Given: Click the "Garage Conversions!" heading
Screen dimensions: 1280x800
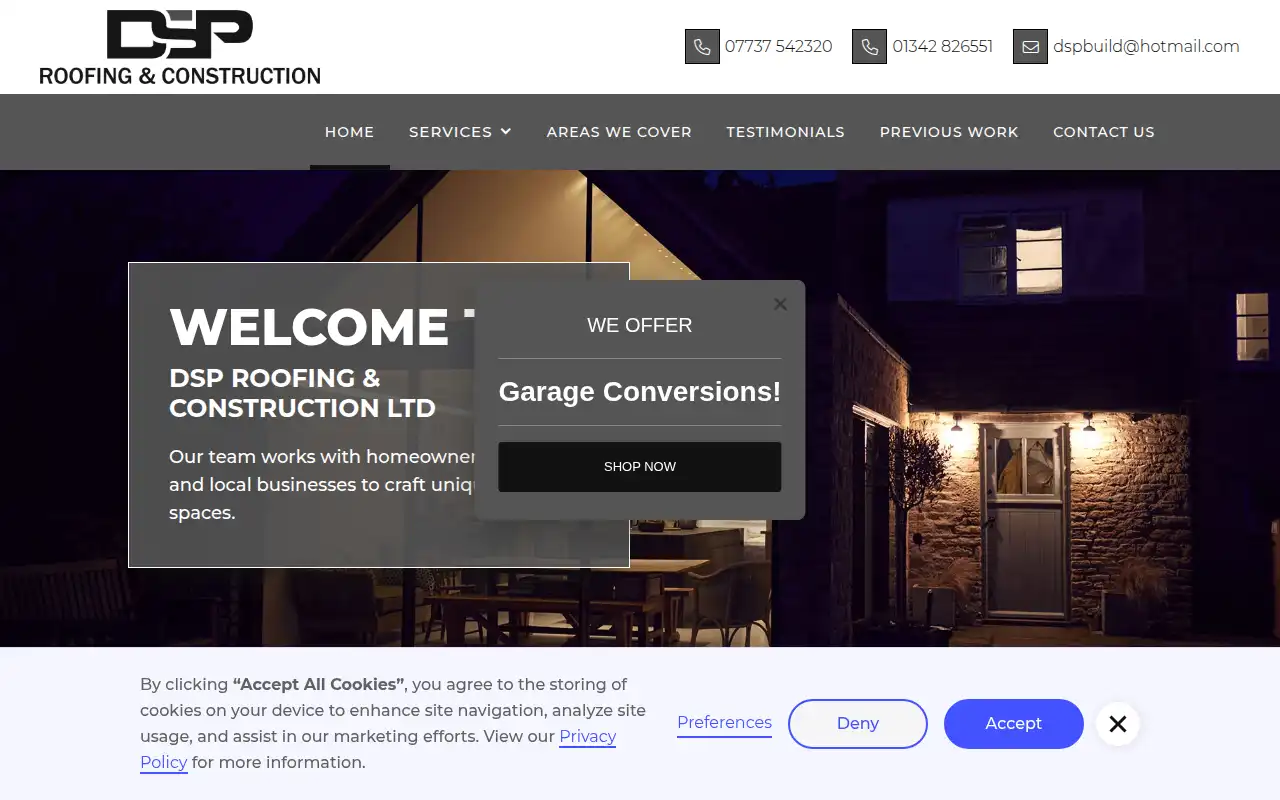Looking at the screenshot, I should (640, 392).
